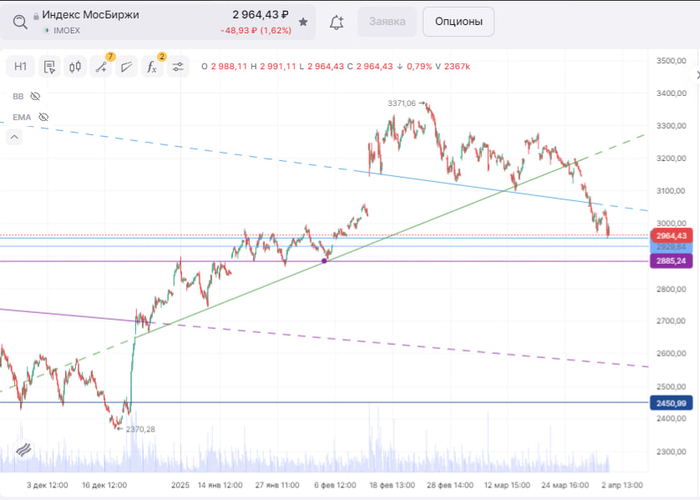
Task: Toggle EMA indicator visibility eye
Action: [x=41, y=117]
